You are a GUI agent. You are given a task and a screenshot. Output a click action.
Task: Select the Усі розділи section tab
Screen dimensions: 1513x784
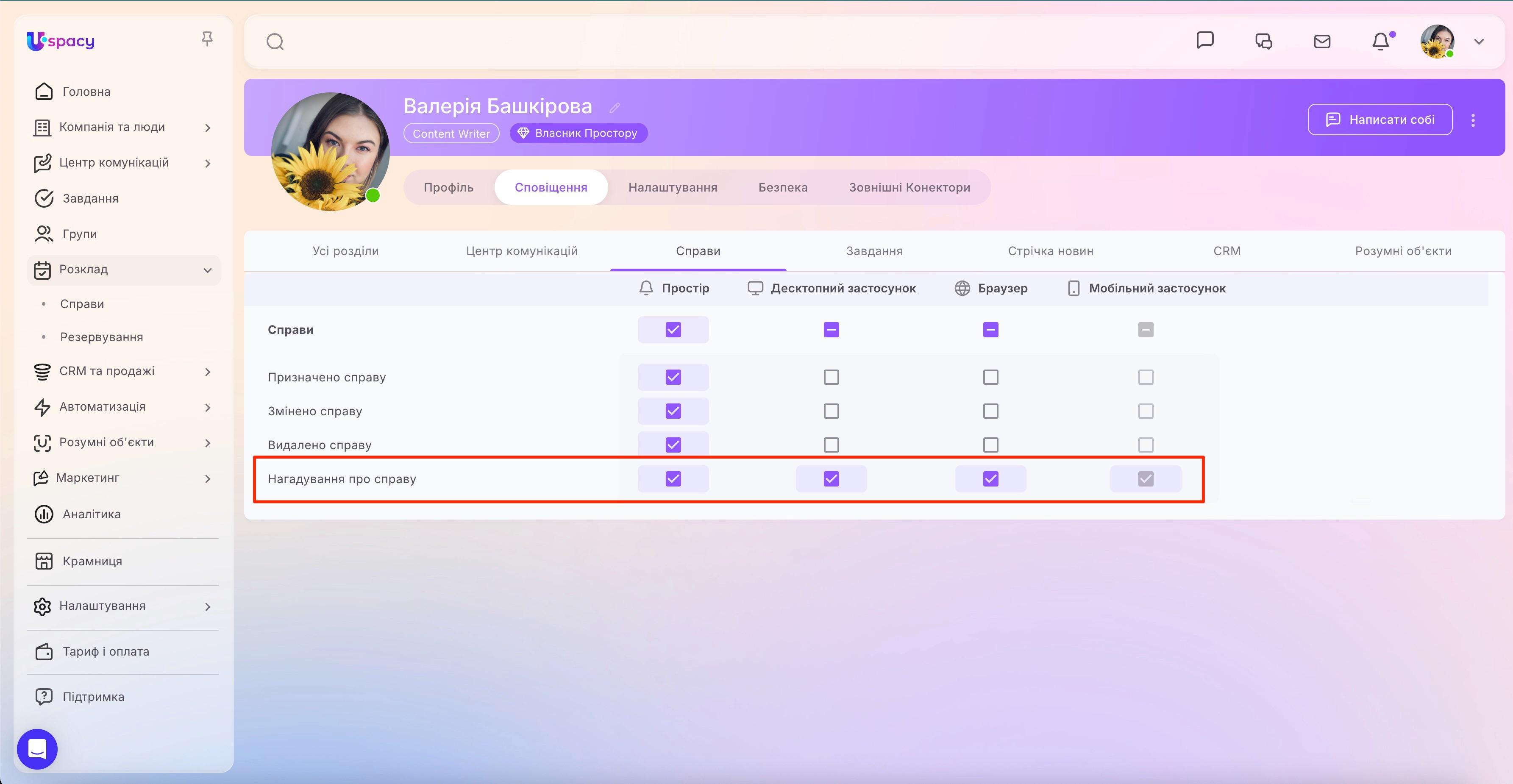click(x=345, y=251)
